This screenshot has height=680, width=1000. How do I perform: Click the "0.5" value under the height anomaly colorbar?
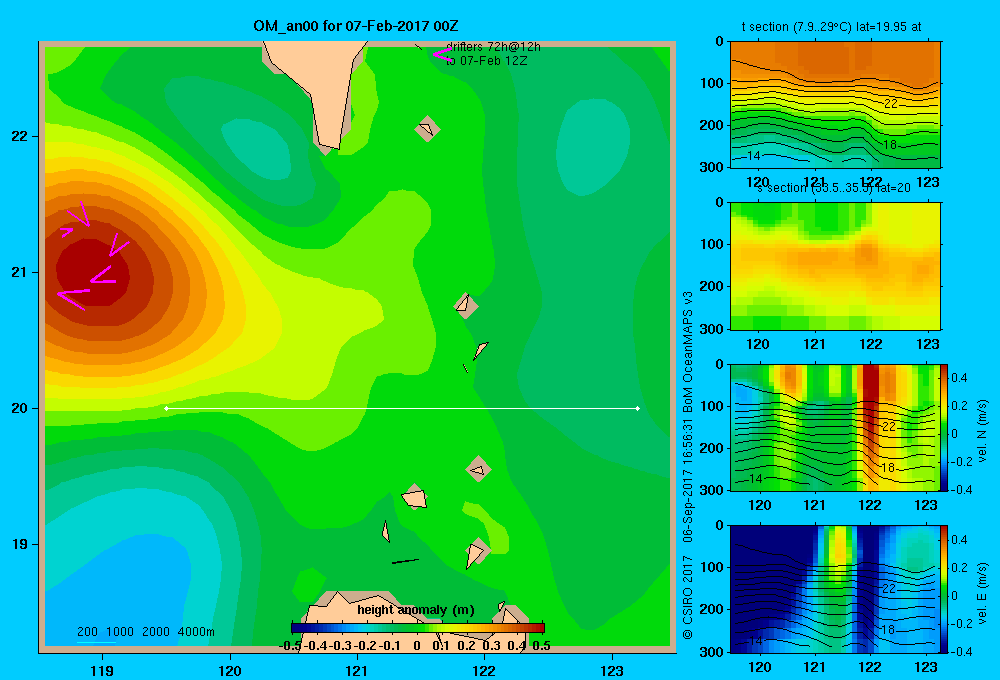pos(541,646)
